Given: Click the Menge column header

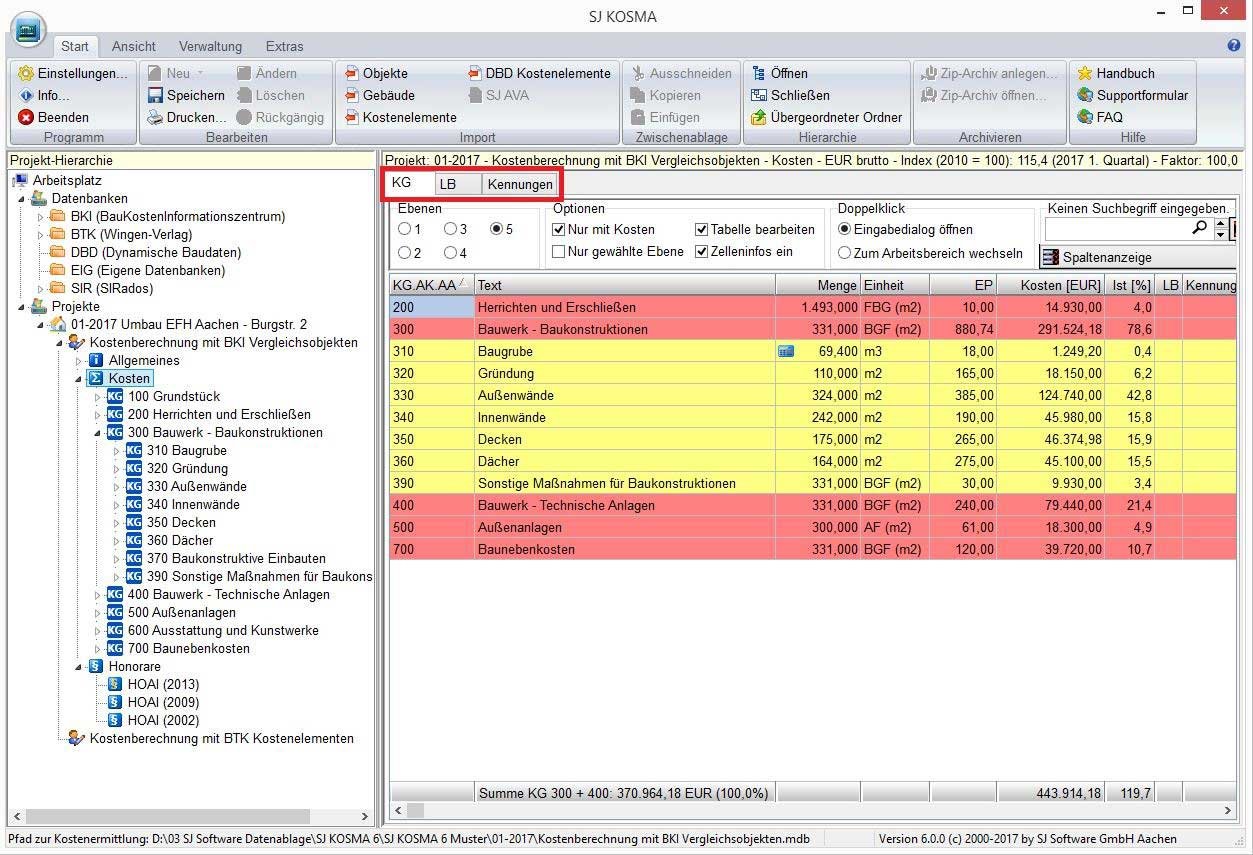Looking at the screenshot, I should pyautogui.click(x=818, y=285).
